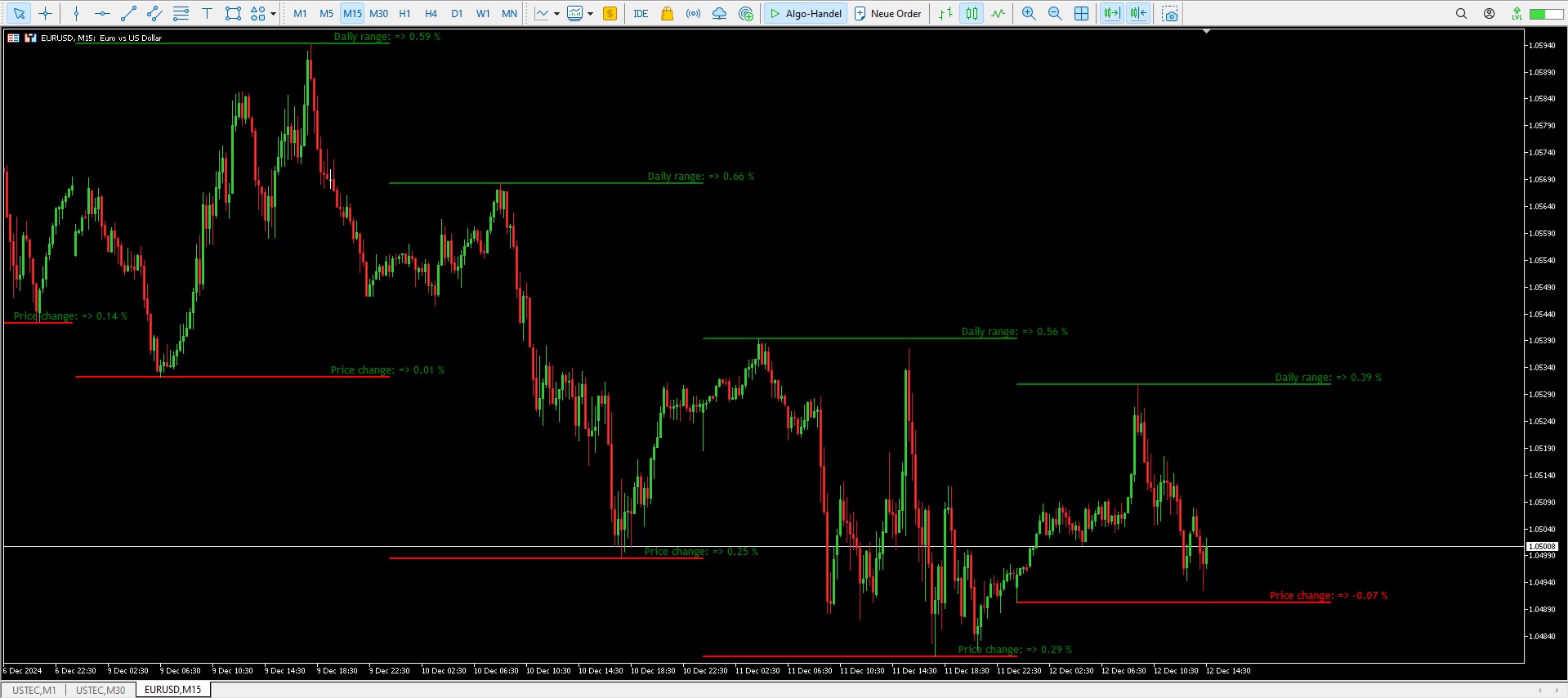Select the rectangle shape tool
The height and width of the screenshot is (698, 1568).
tap(233, 13)
